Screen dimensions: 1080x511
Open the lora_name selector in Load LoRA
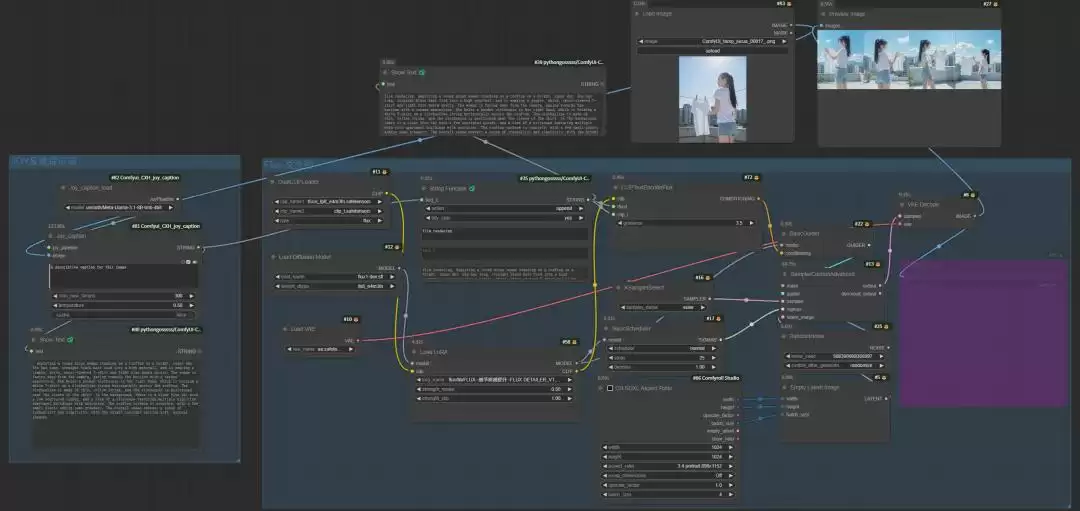click(x=496, y=379)
